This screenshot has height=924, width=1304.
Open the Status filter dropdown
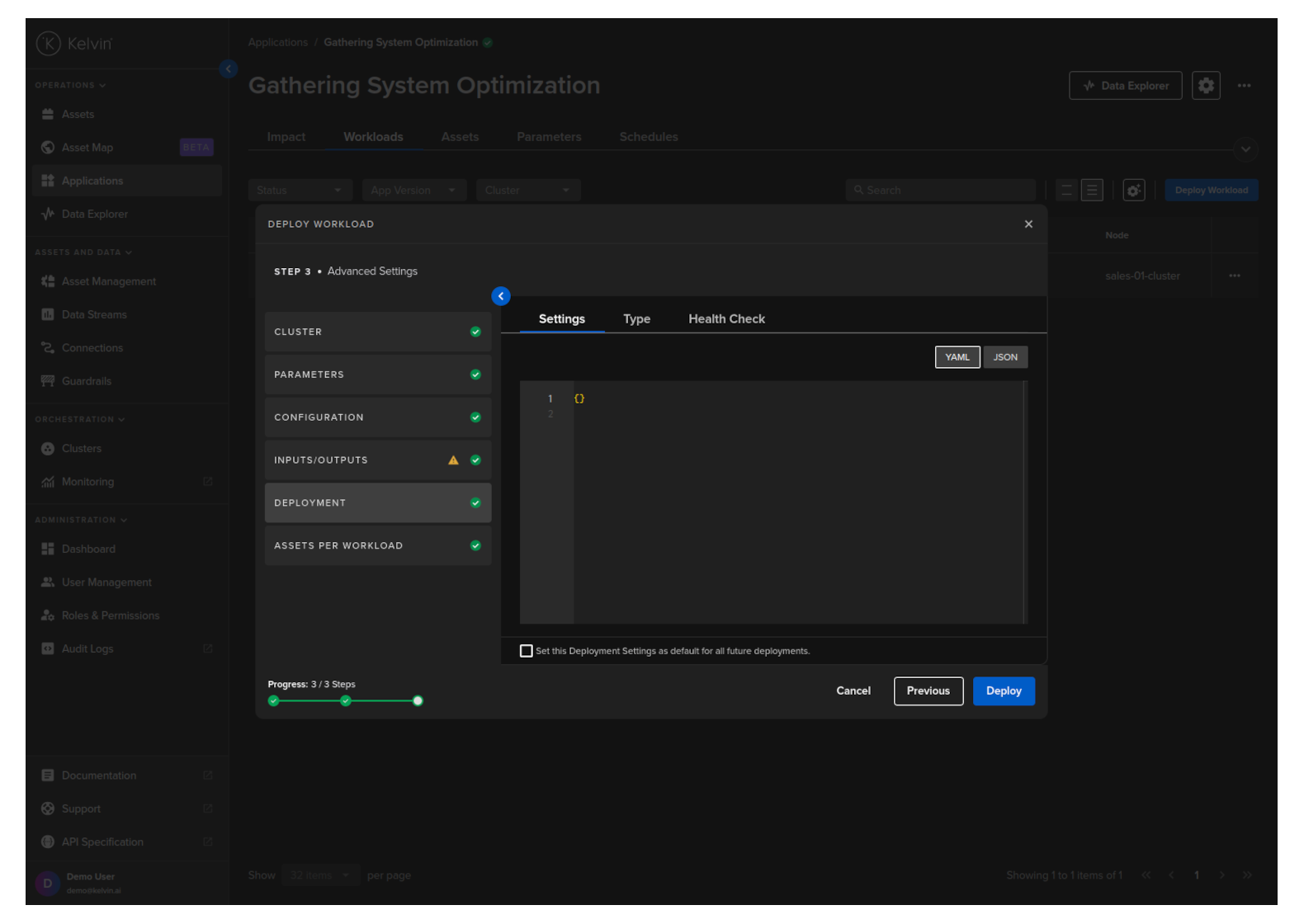point(300,191)
